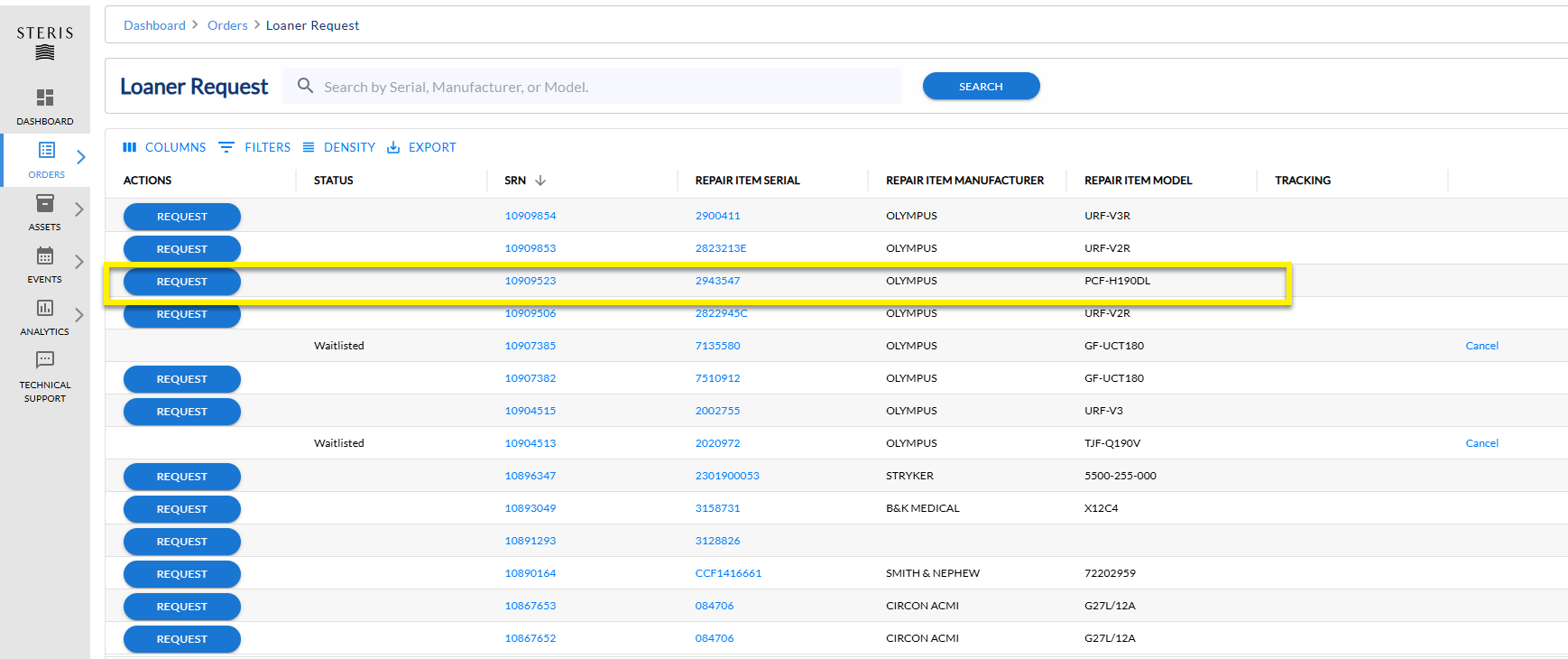Sort by Status column header
Screen dimensions: 1568x659
click(x=334, y=181)
